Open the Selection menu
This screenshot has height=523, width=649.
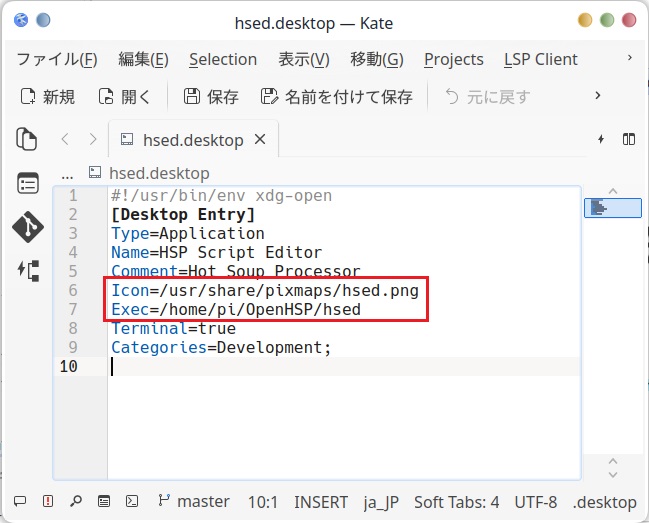pyautogui.click(x=223, y=60)
